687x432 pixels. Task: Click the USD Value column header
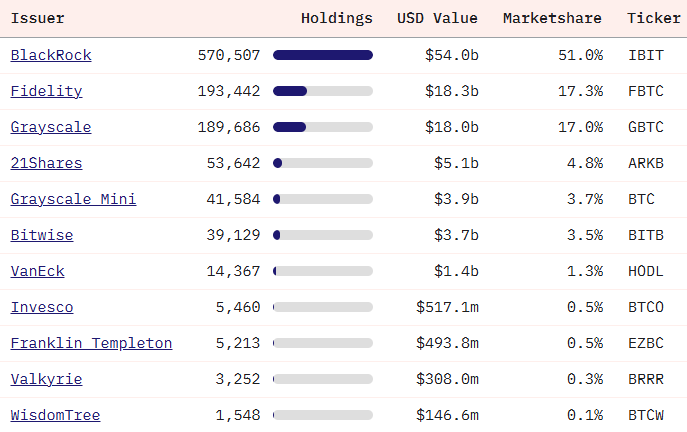click(437, 18)
